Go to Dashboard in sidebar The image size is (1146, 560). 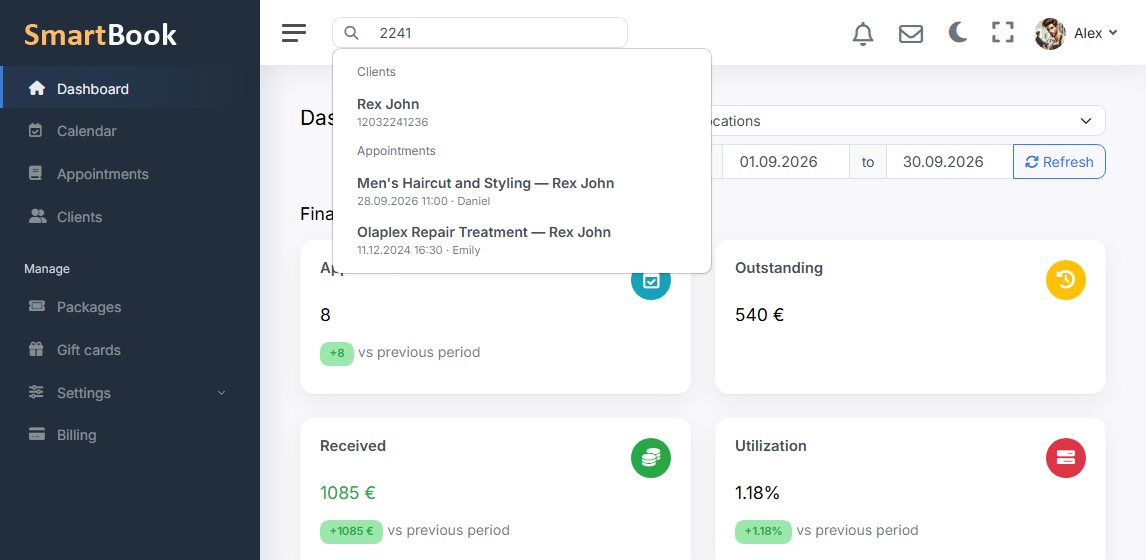click(x=130, y=89)
